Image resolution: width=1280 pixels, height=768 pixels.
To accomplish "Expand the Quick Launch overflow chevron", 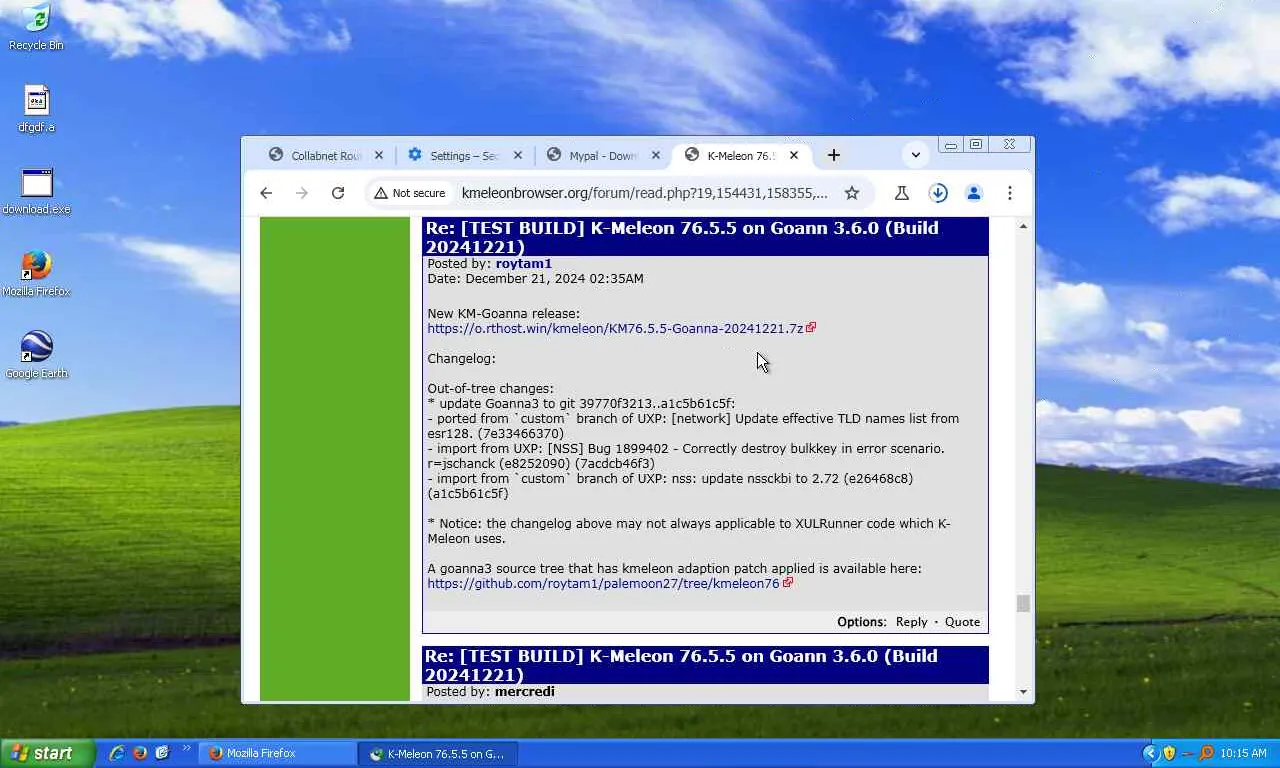I will click(186, 748).
